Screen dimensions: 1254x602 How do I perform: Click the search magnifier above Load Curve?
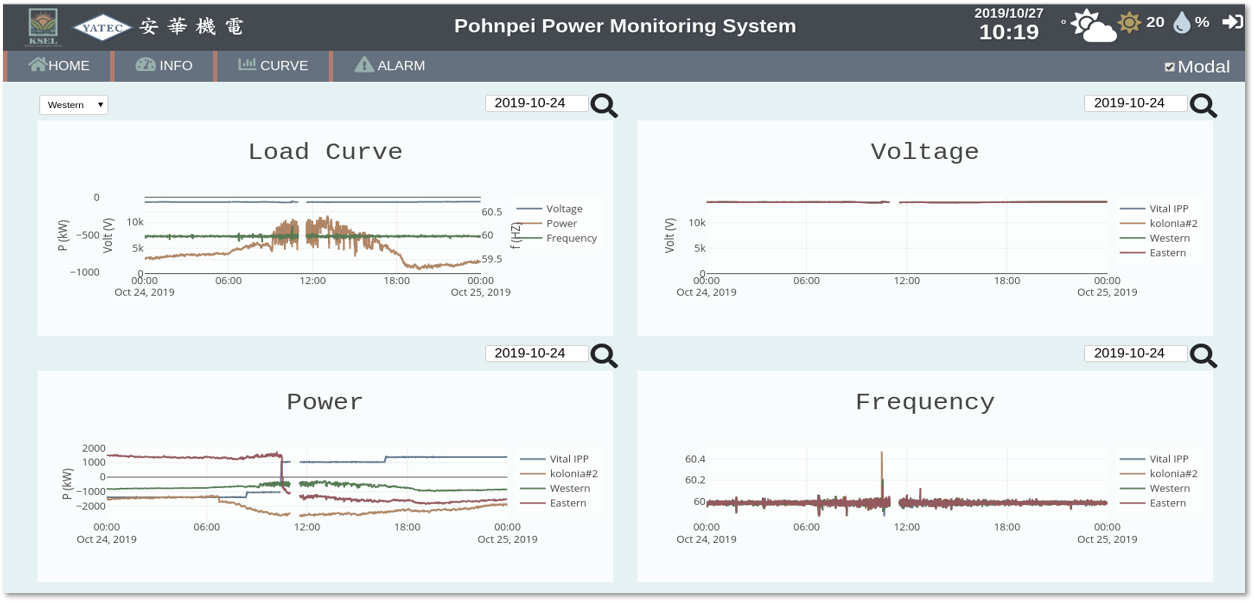[604, 105]
